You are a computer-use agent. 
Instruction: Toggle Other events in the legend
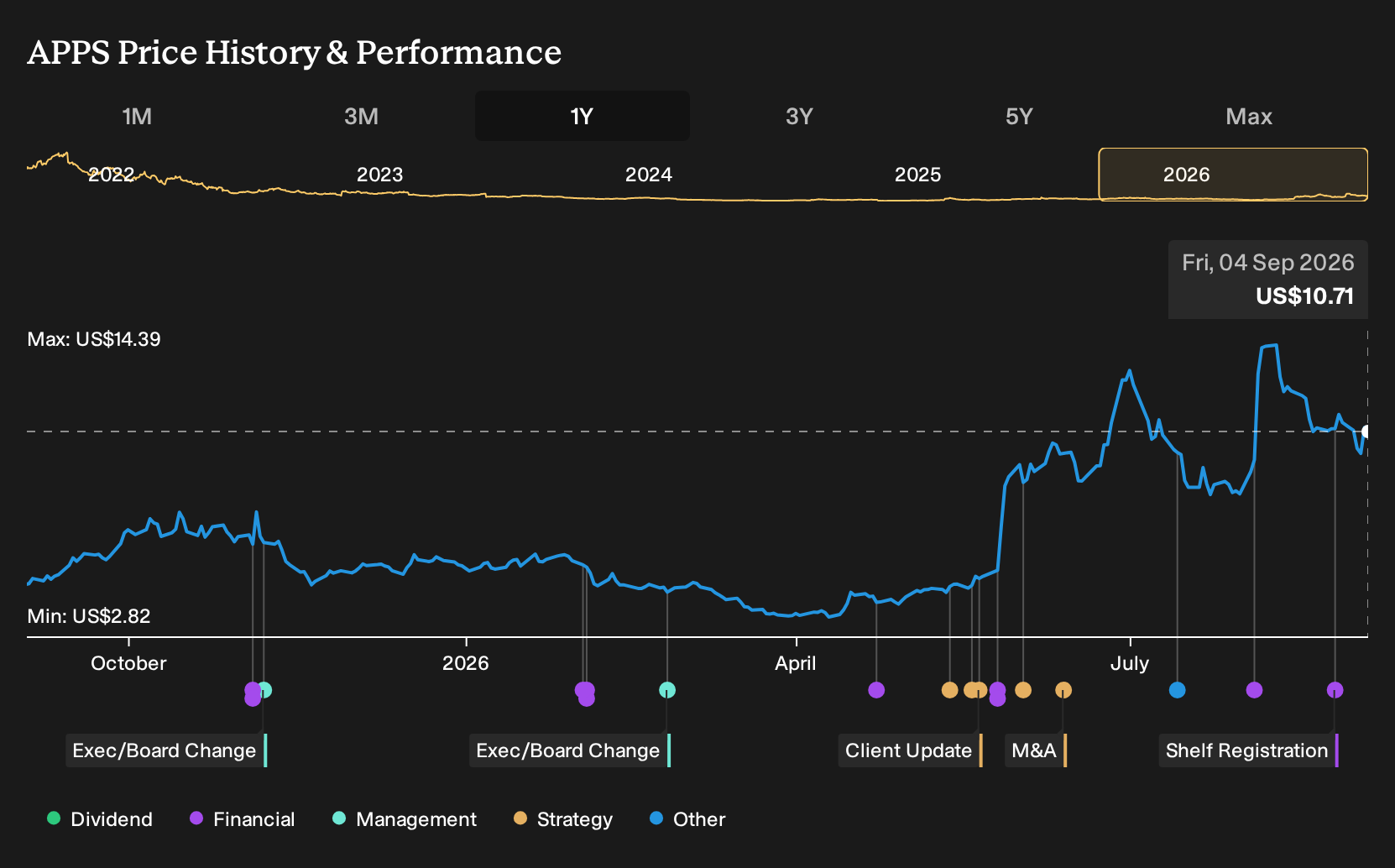click(687, 819)
